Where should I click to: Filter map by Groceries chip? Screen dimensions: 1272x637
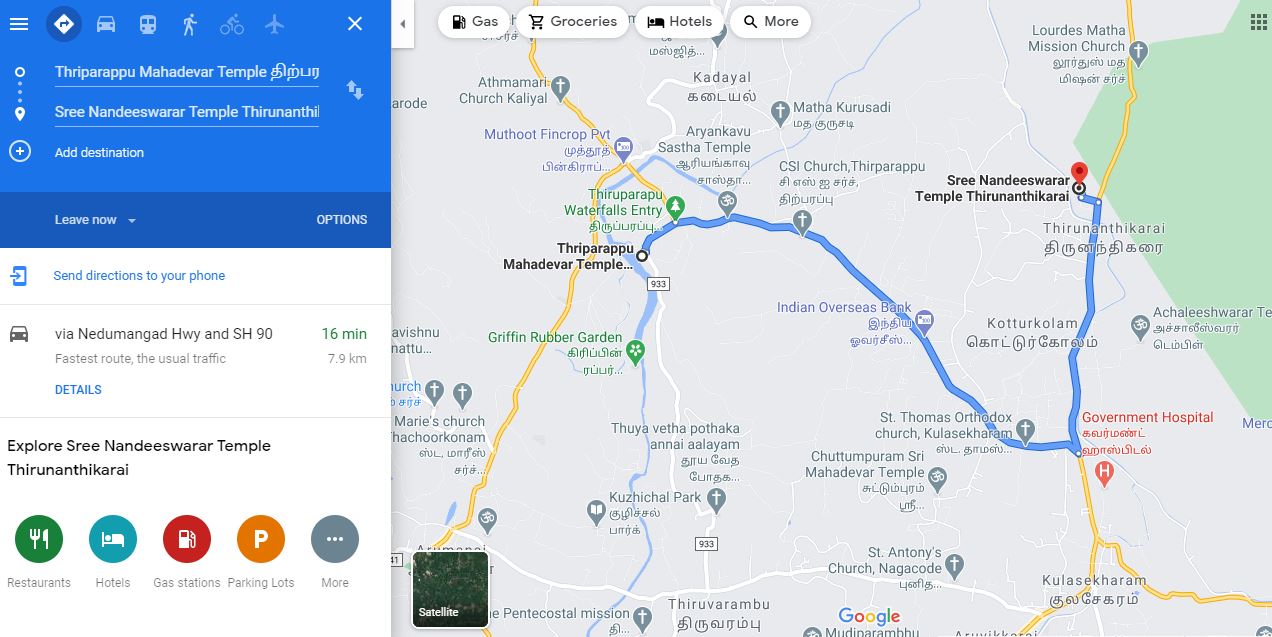[573, 21]
